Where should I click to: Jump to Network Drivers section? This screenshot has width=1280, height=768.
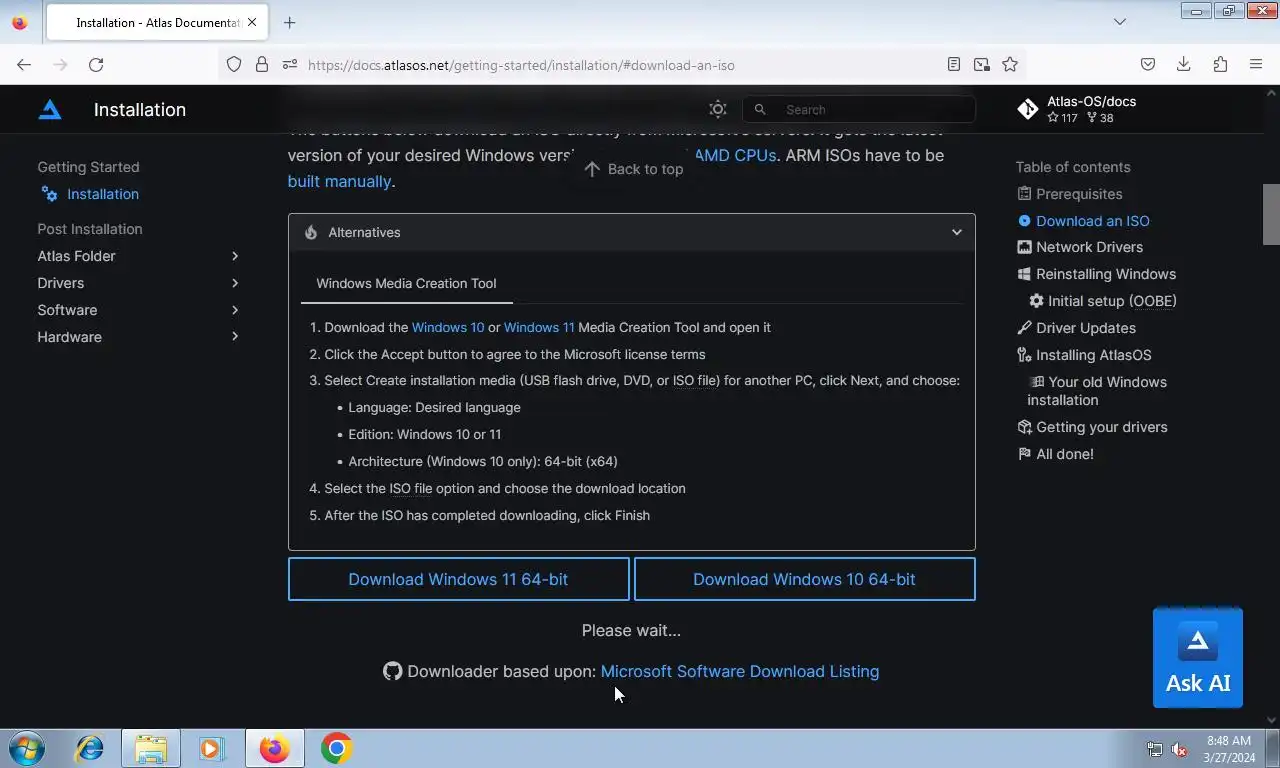point(1089,247)
